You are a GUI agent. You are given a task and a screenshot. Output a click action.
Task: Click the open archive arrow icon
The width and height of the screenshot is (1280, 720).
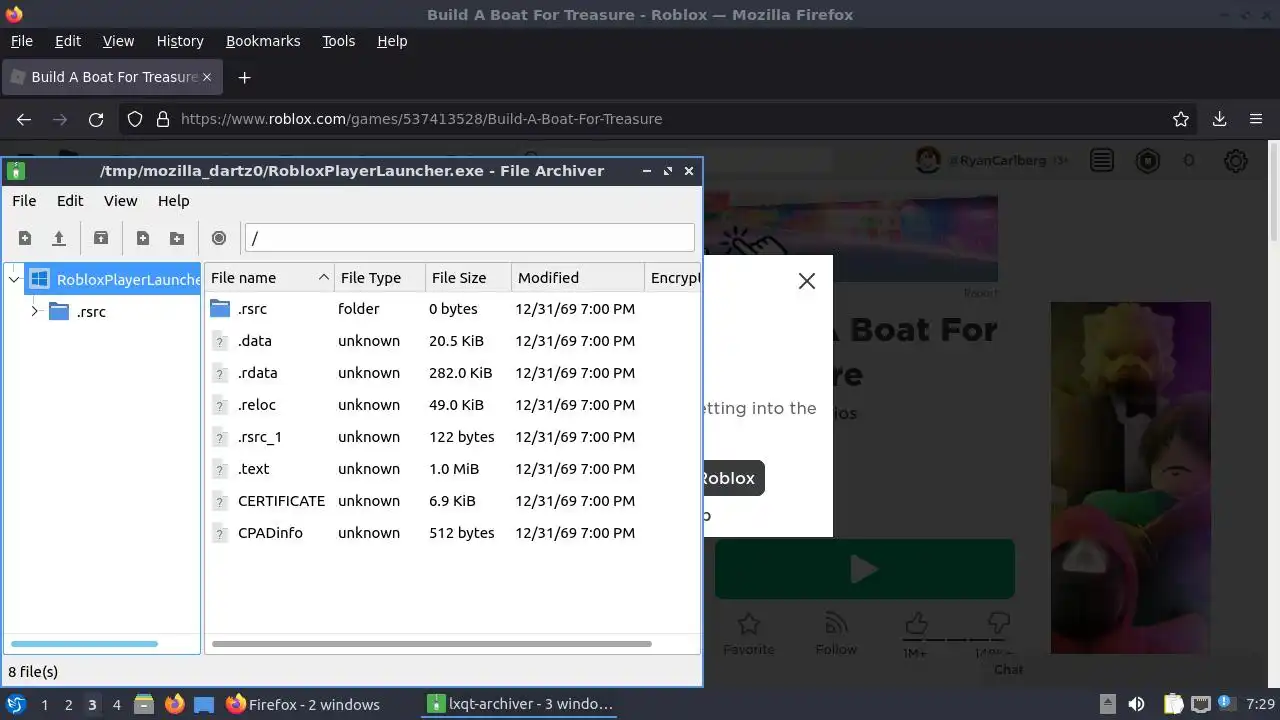pos(59,238)
